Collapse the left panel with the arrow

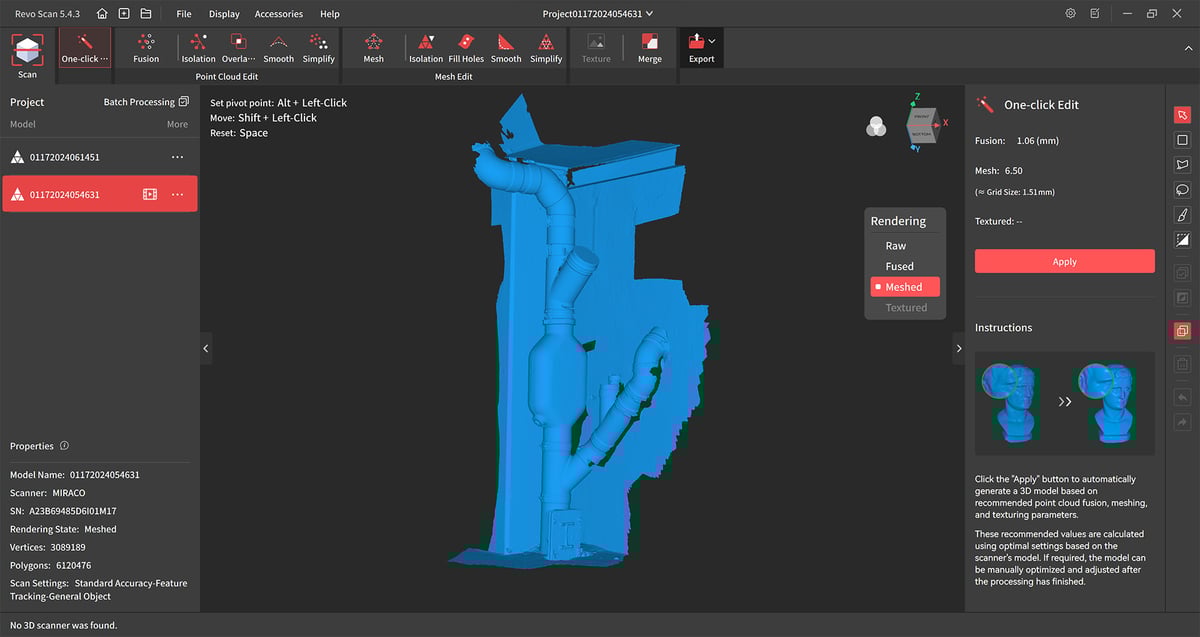pos(206,348)
